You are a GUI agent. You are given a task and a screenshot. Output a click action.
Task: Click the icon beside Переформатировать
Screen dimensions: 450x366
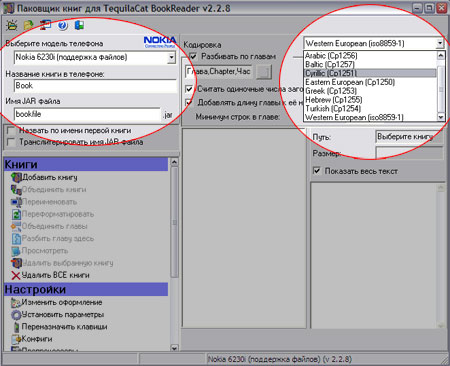tap(16, 214)
